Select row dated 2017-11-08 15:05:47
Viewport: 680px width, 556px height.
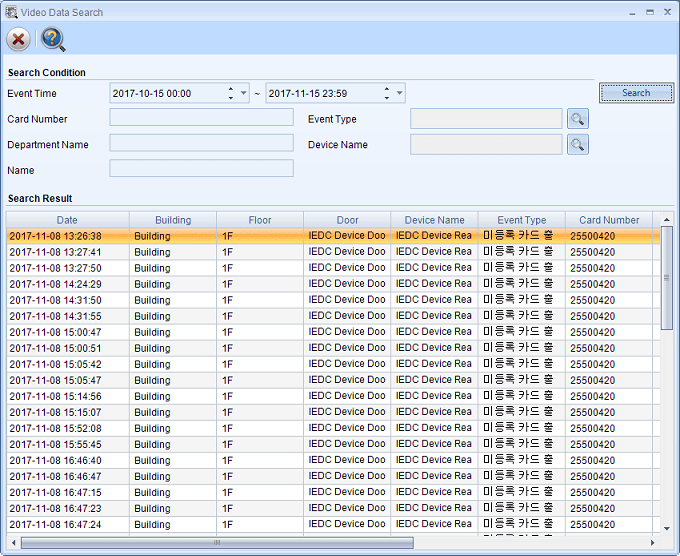point(333,380)
